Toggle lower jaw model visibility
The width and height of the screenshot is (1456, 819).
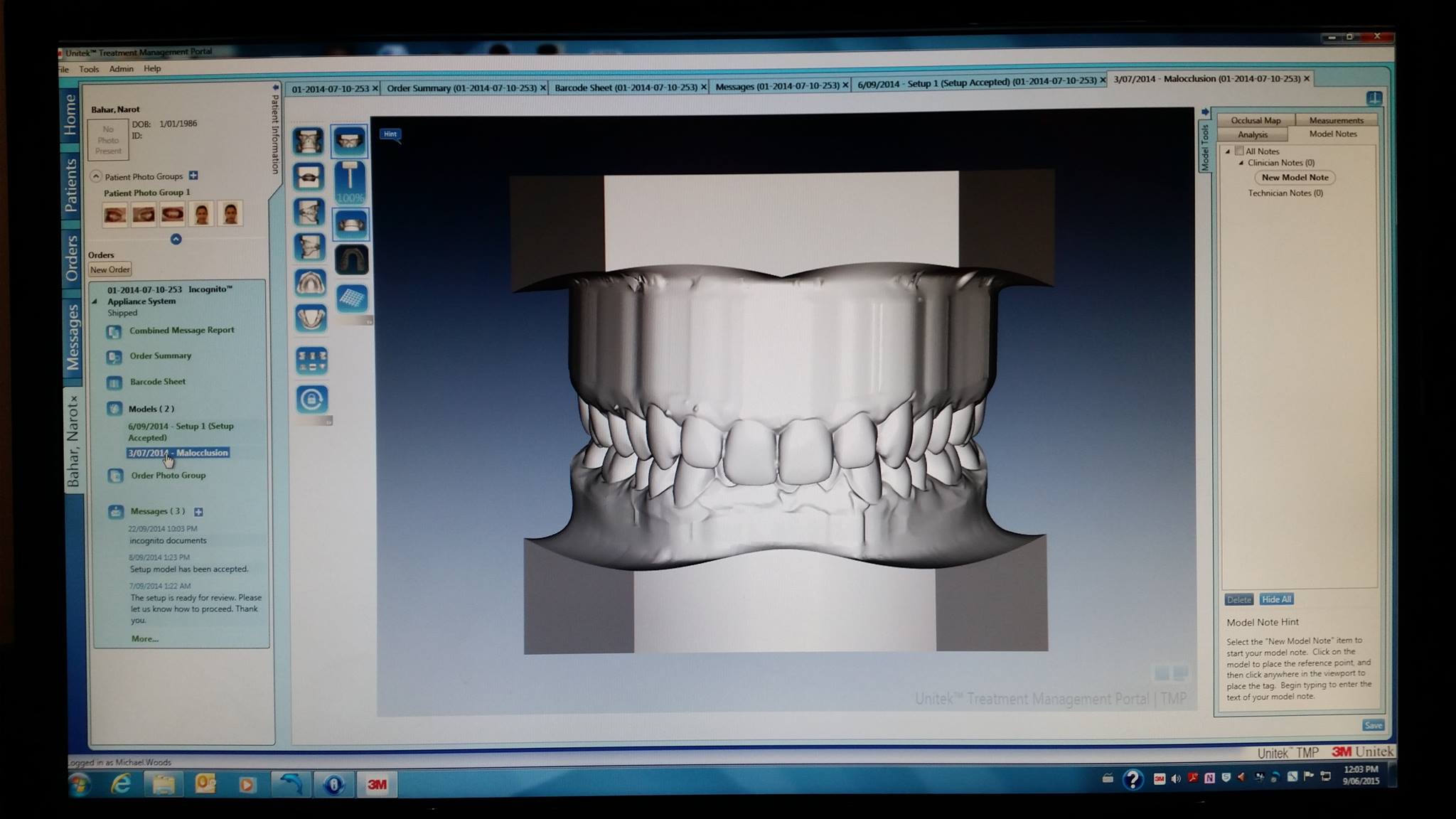351,225
